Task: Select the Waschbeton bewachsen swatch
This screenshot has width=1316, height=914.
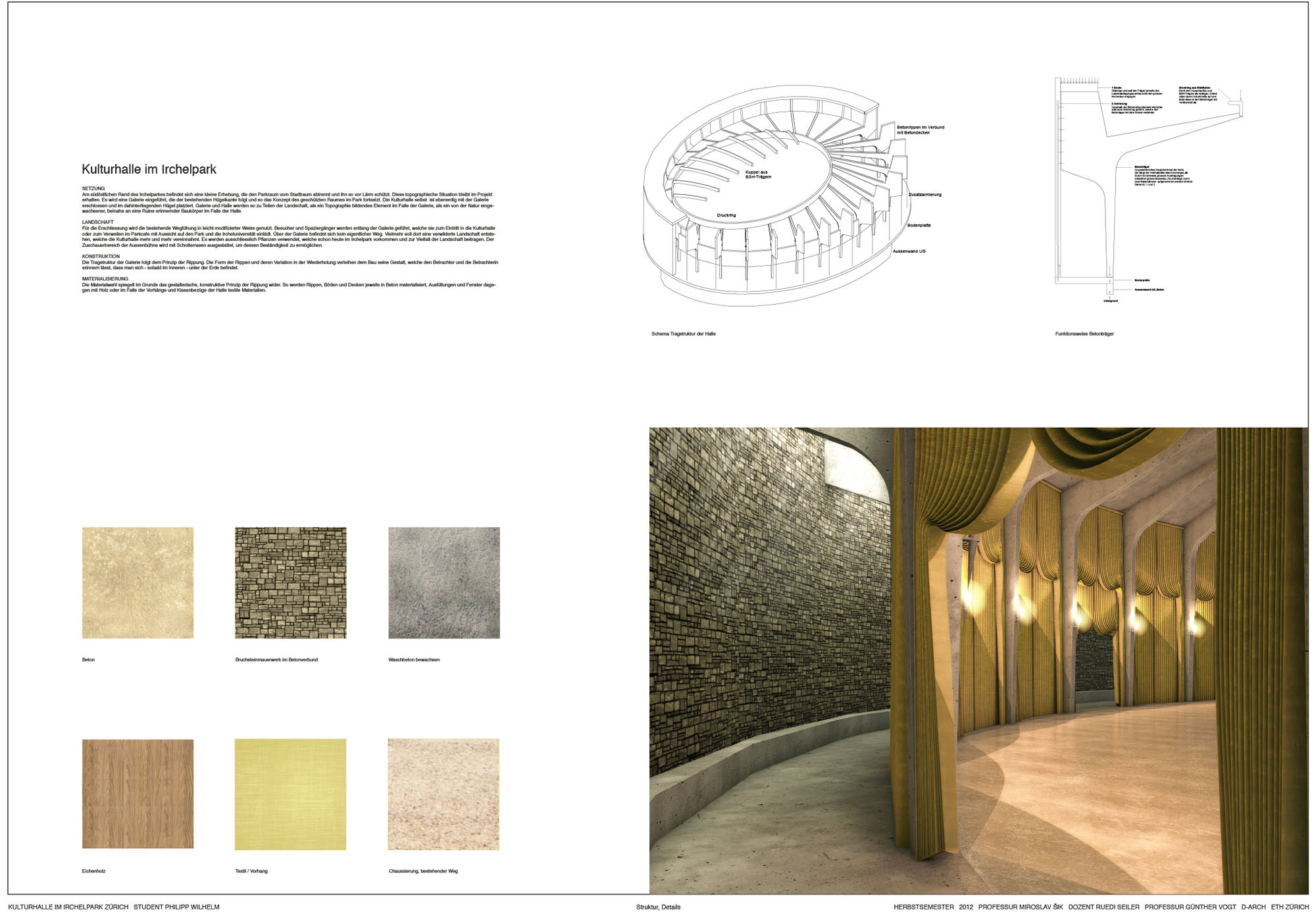Action: click(x=444, y=583)
